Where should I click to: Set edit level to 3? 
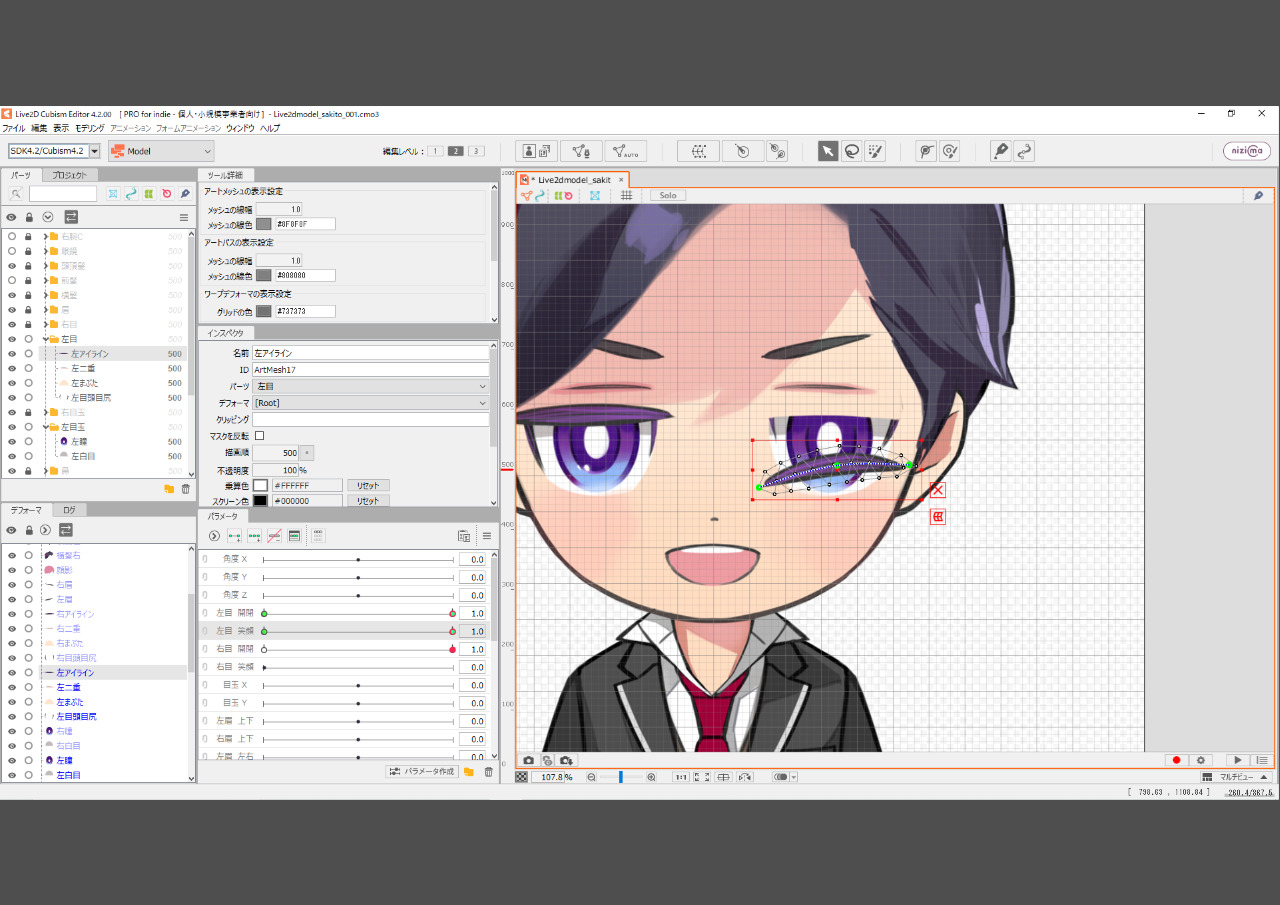click(x=476, y=151)
